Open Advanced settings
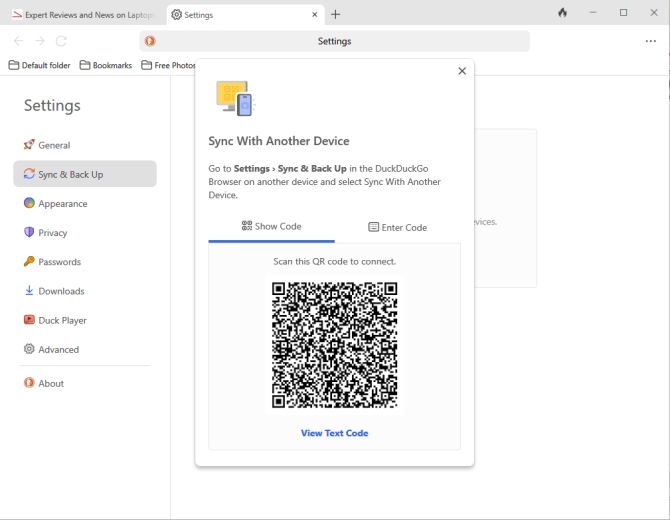The height and width of the screenshot is (520, 670). tap(58, 349)
